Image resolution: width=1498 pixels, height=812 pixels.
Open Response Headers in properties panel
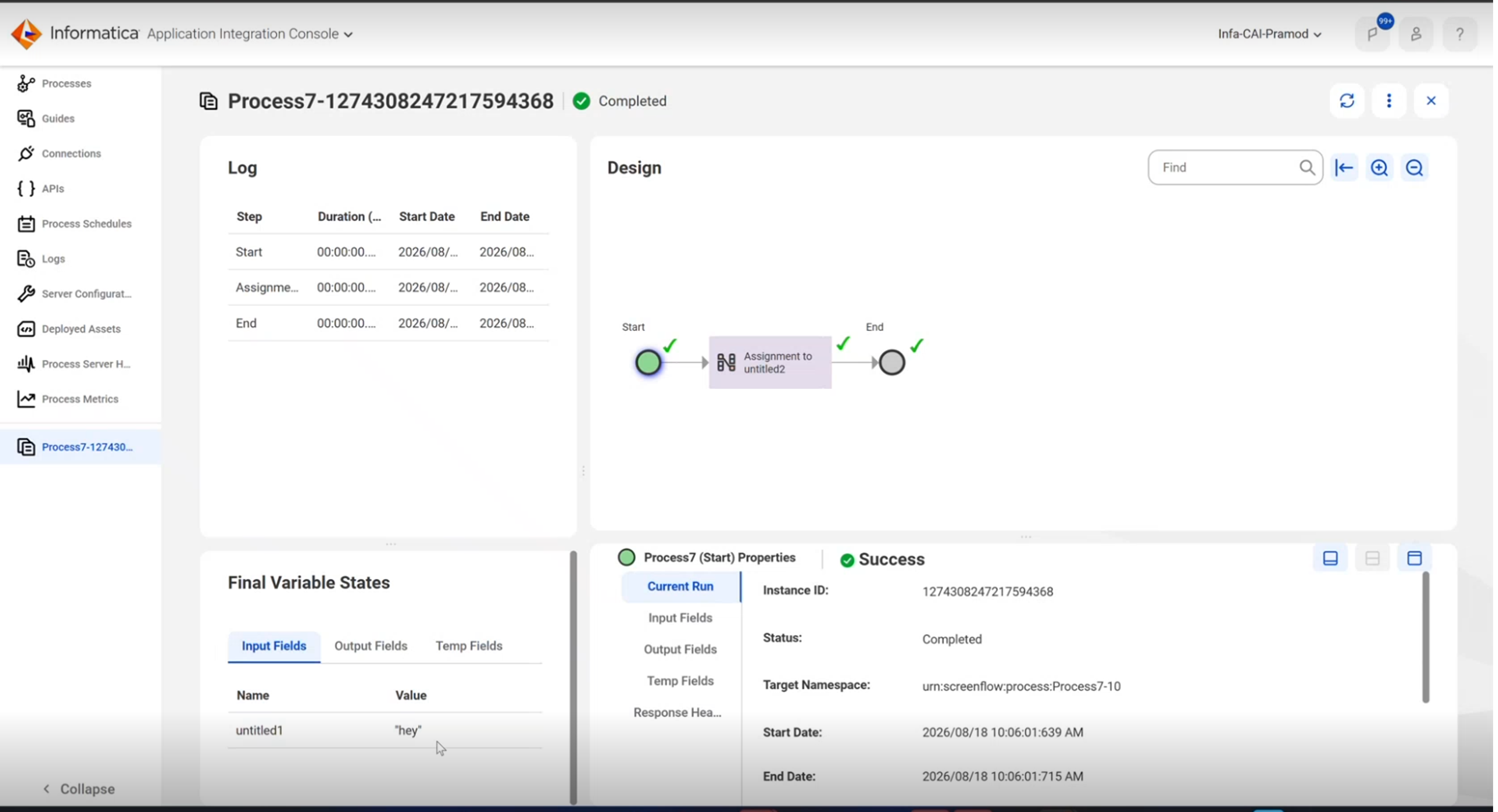[678, 712]
